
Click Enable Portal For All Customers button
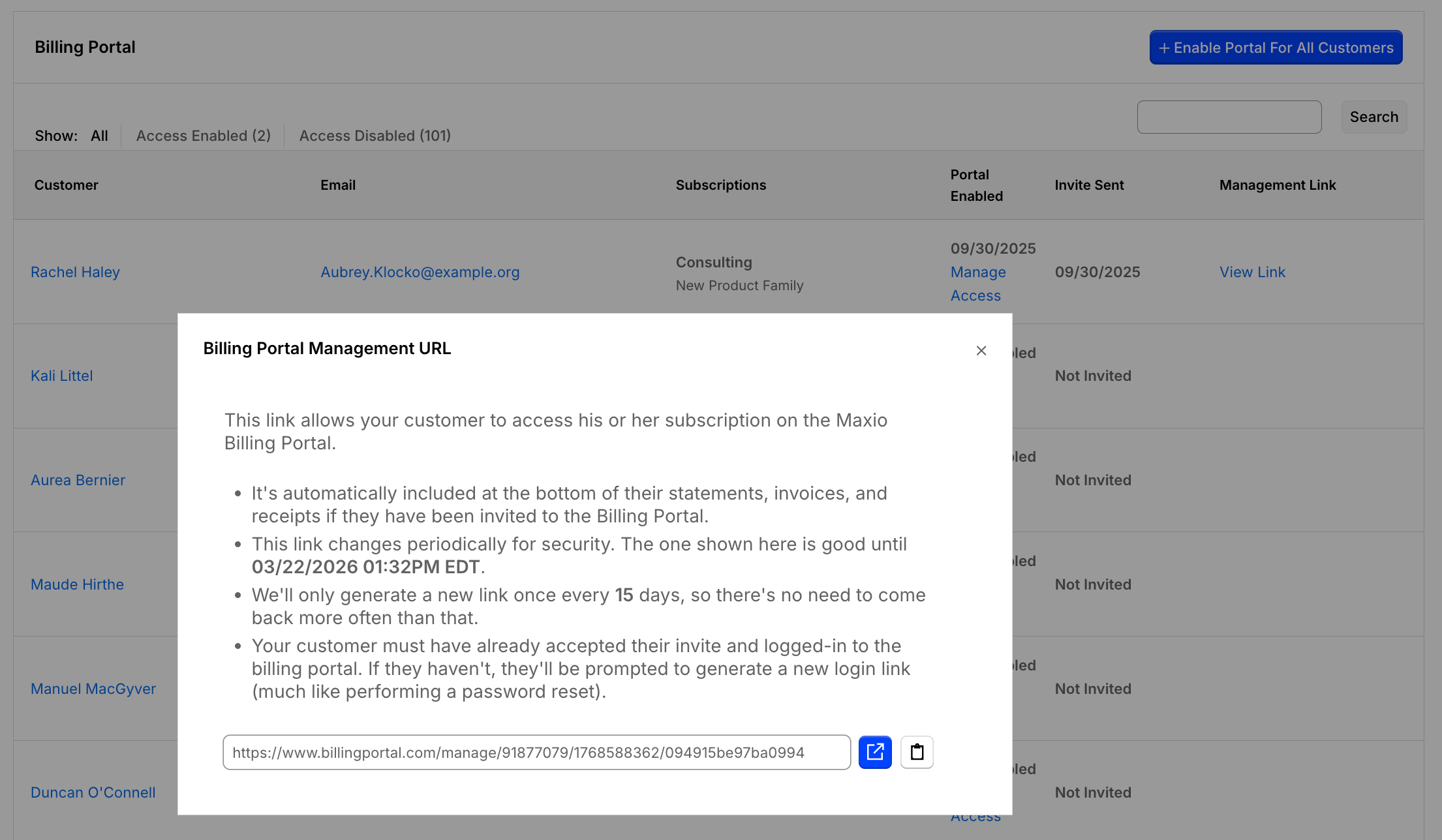[x=1276, y=47]
